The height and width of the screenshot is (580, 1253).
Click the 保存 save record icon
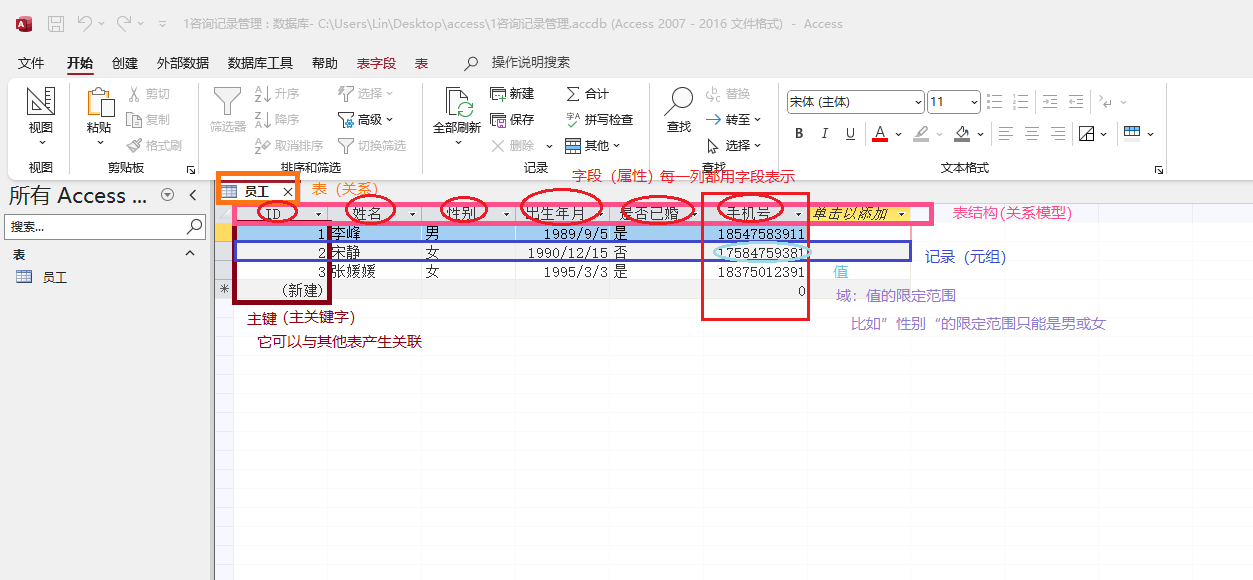point(500,119)
